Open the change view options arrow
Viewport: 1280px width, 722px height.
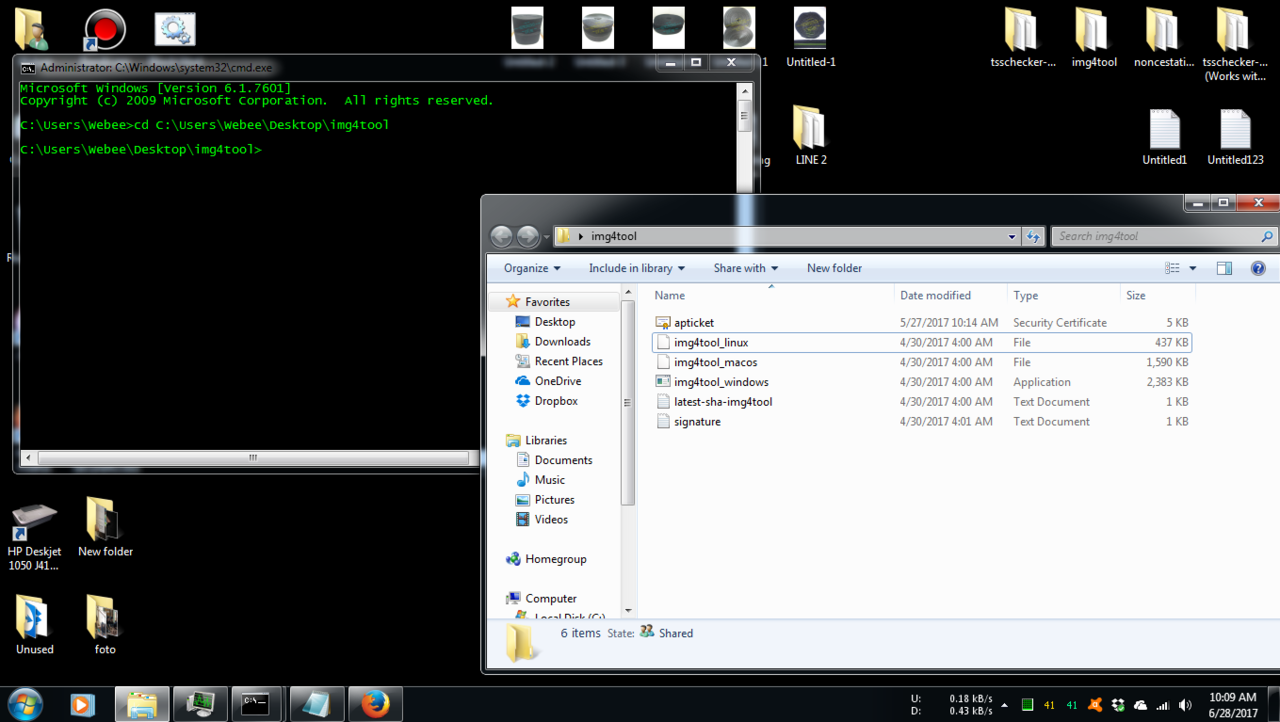(x=1192, y=269)
